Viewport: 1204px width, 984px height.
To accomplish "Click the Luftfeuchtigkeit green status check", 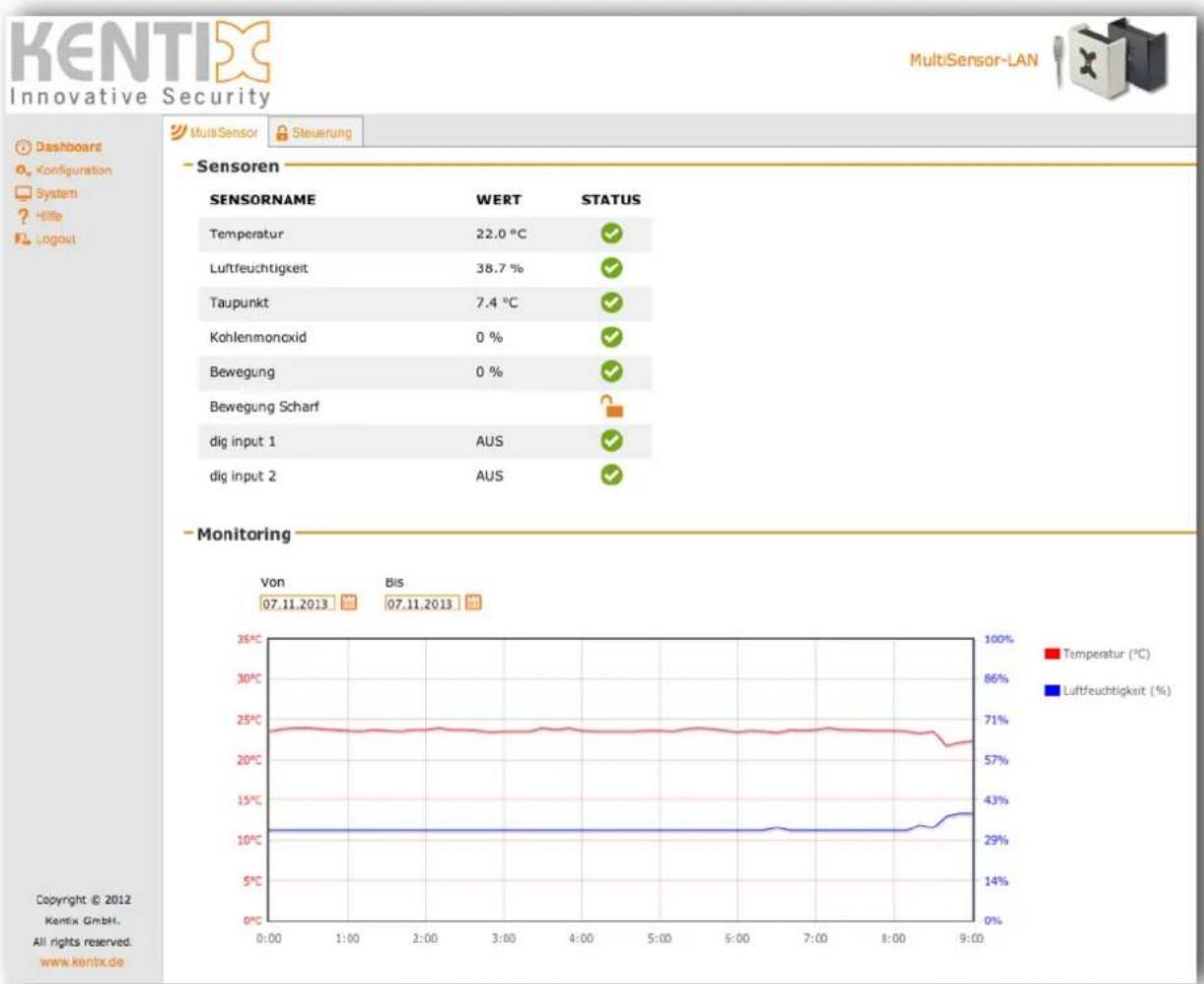I will 611,267.
